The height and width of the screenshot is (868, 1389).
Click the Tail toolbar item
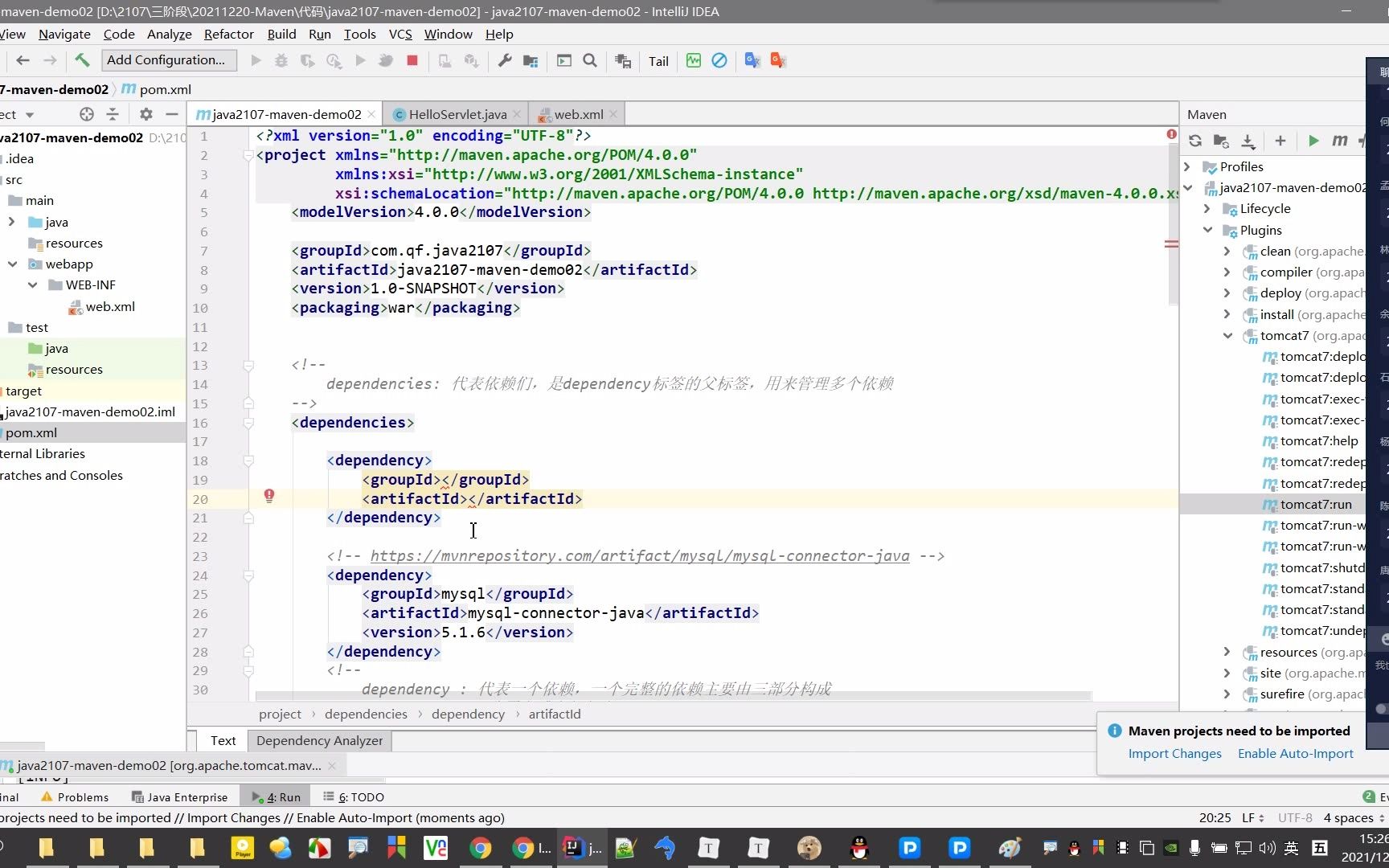pyautogui.click(x=658, y=61)
